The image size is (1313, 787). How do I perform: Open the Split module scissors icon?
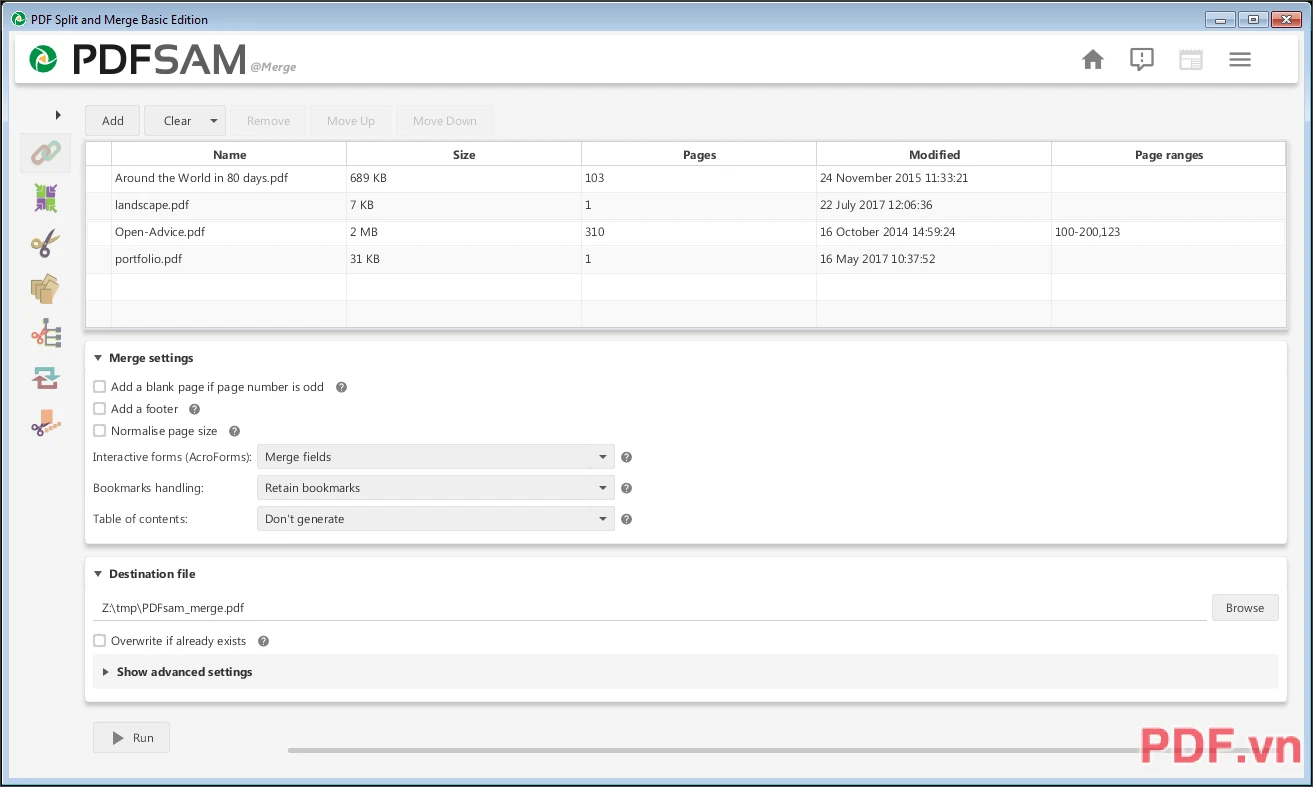tap(45, 243)
